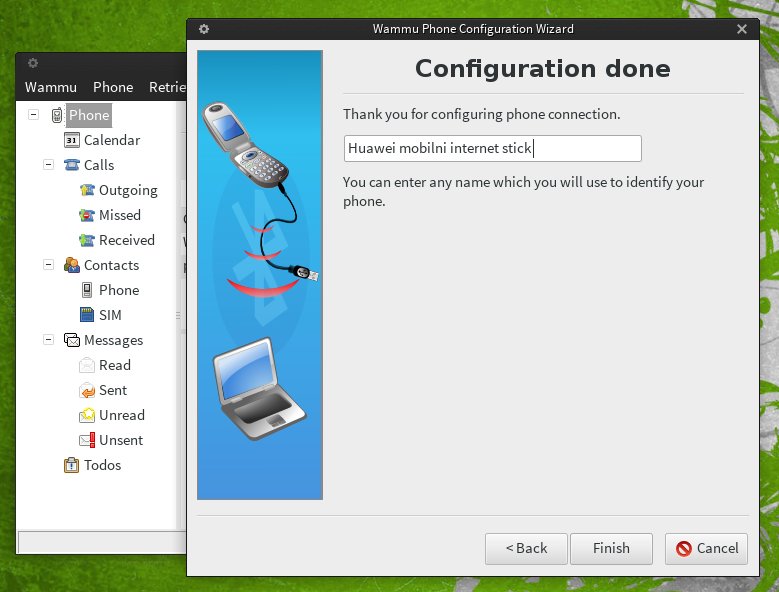Image resolution: width=779 pixels, height=592 pixels.
Task: Click the Outgoing calls icon
Action: (x=87, y=190)
